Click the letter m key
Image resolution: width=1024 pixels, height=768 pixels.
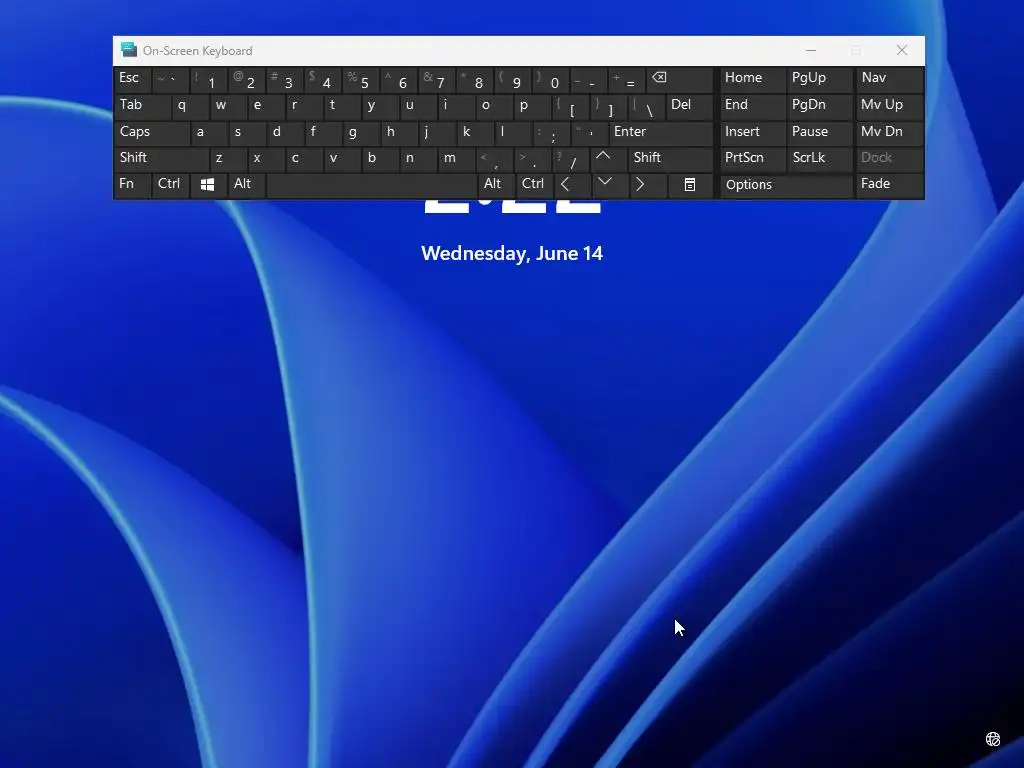point(456,159)
